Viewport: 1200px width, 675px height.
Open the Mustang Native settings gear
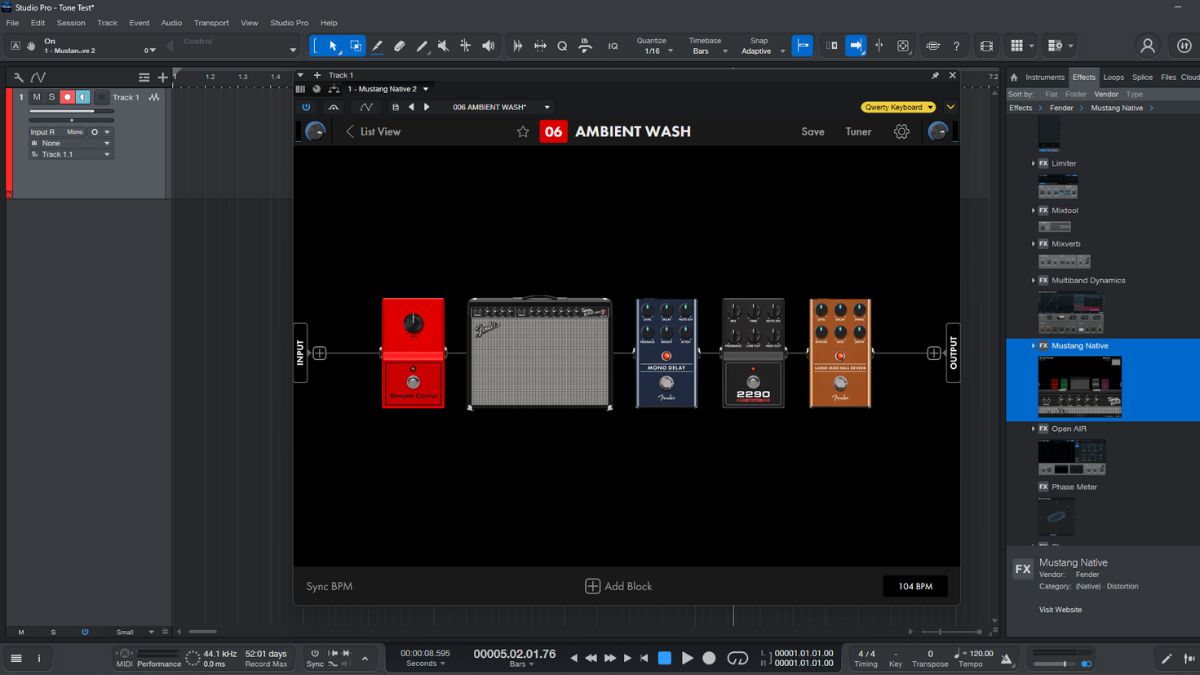pos(901,131)
